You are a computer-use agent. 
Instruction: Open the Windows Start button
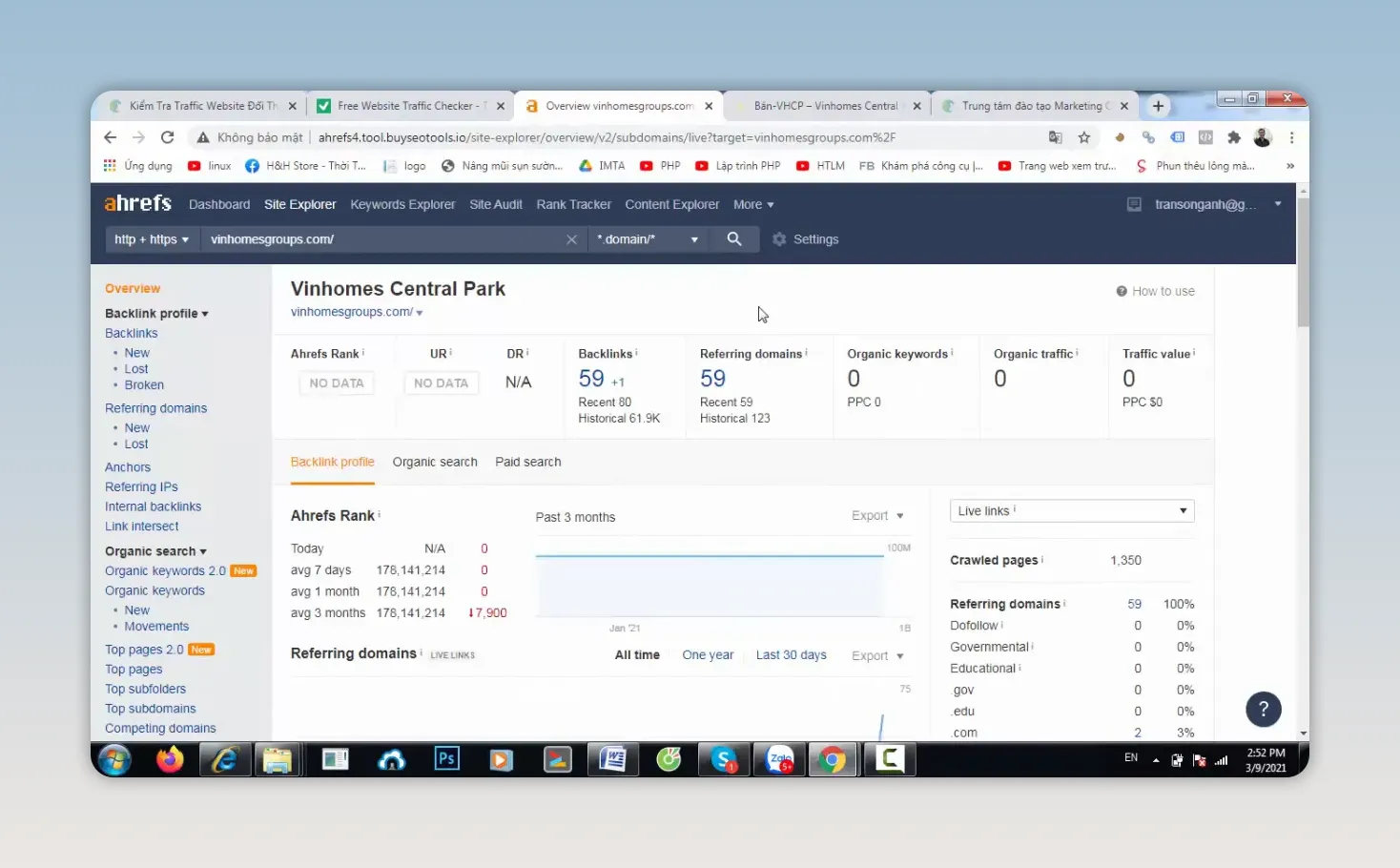[x=114, y=760]
